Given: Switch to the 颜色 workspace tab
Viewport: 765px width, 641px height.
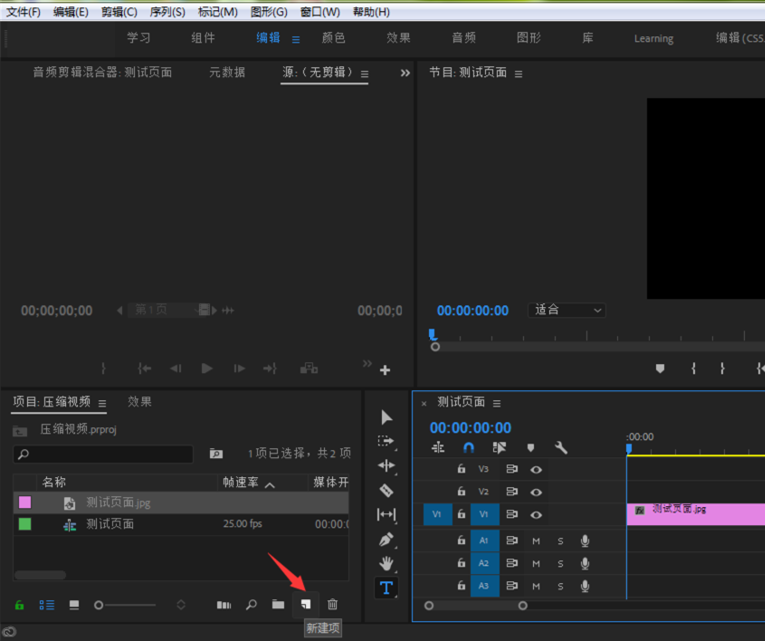Looking at the screenshot, I should [x=333, y=38].
